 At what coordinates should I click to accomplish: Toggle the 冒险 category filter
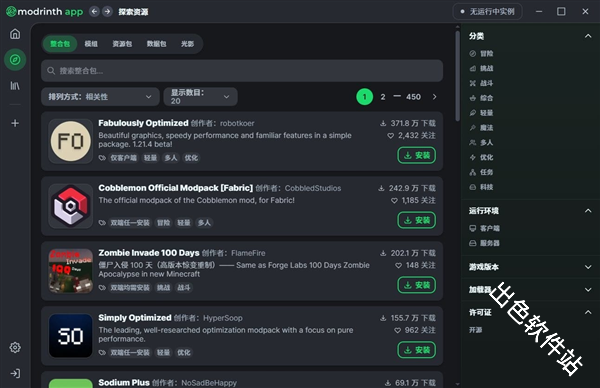coord(481,54)
